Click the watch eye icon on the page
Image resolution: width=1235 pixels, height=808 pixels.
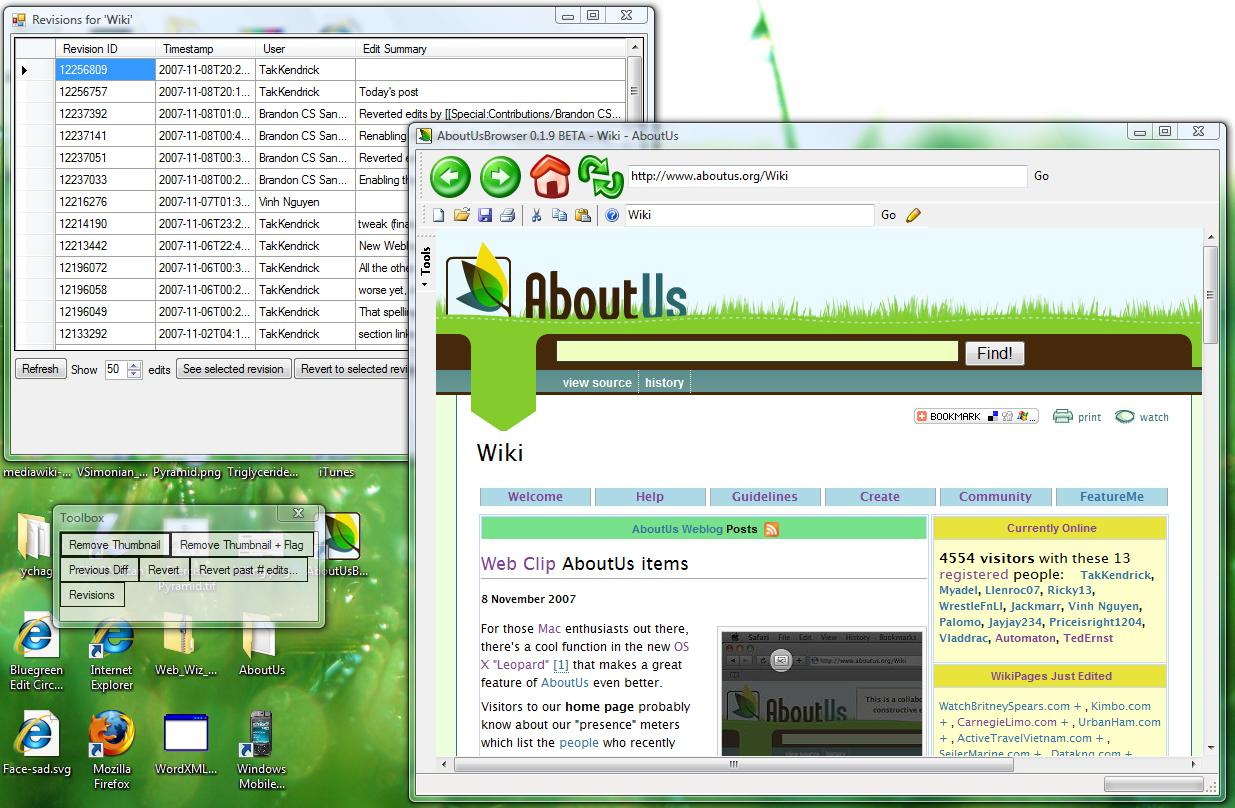[x=1125, y=417]
